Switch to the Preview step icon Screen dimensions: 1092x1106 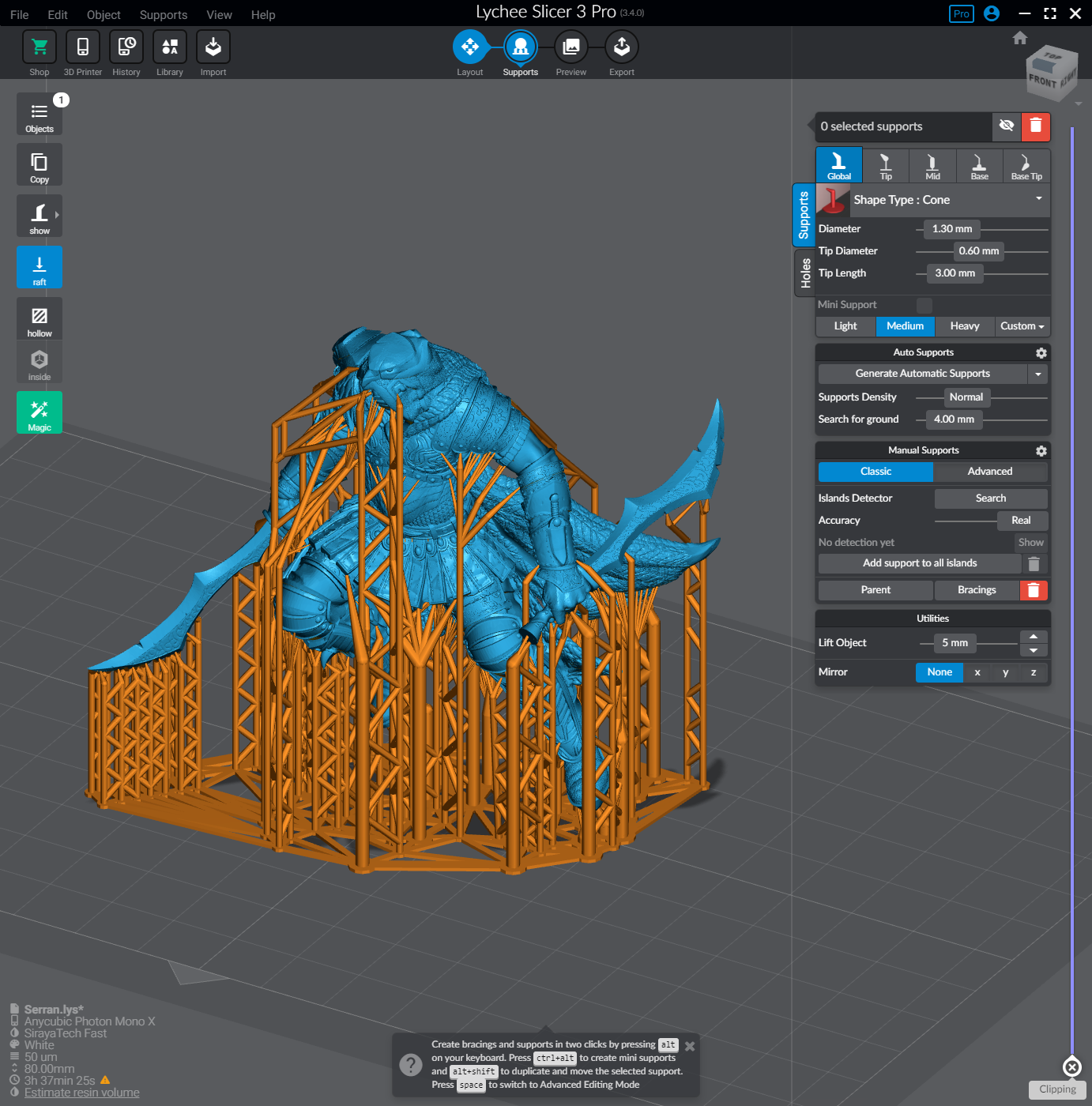570,47
